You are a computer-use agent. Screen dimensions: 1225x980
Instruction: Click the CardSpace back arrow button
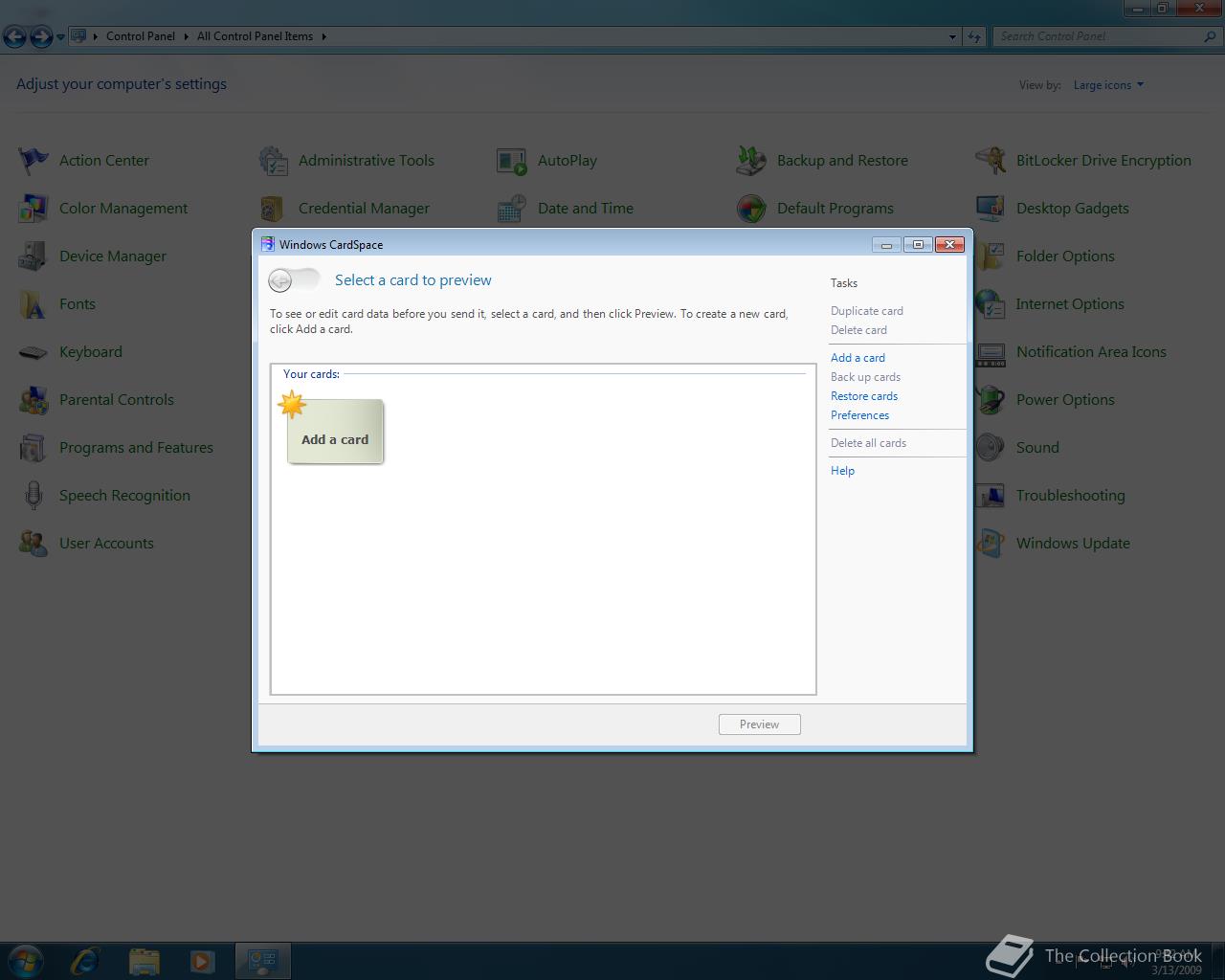click(x=280, y=279)
